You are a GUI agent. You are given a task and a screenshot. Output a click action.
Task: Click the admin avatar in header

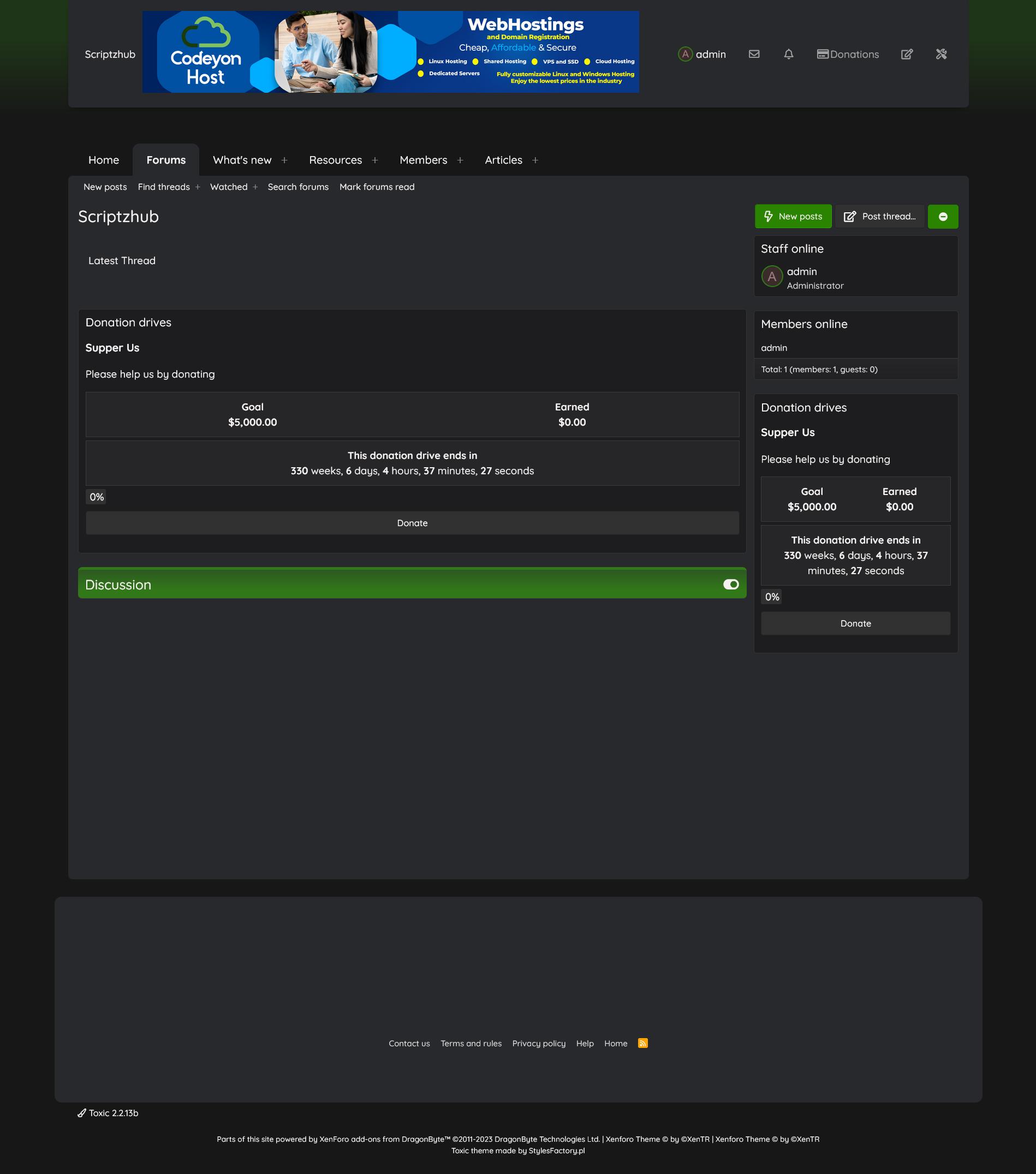coord(685,54)
